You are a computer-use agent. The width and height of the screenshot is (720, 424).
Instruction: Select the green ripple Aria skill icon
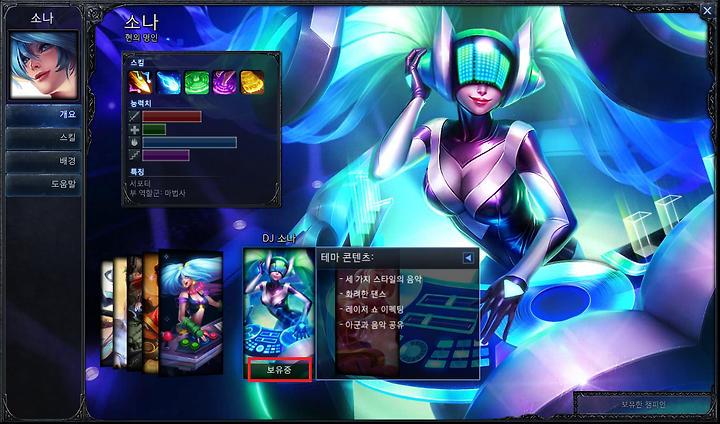pos(197,82)
